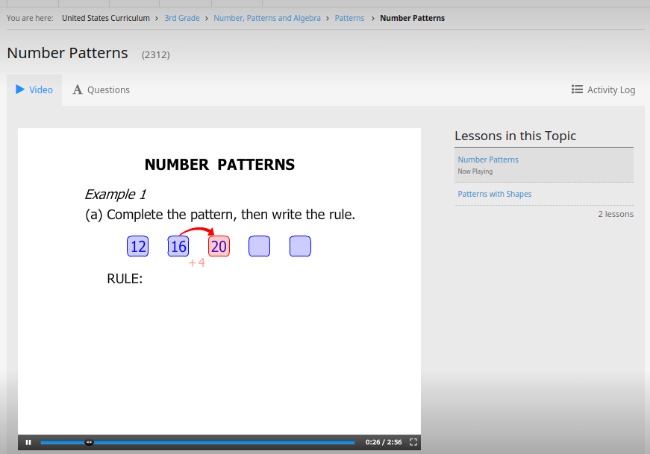Screen dimensions: 650x454
Task: Open the Patterns breadcrumb link
Action: [x=349, y=18]
